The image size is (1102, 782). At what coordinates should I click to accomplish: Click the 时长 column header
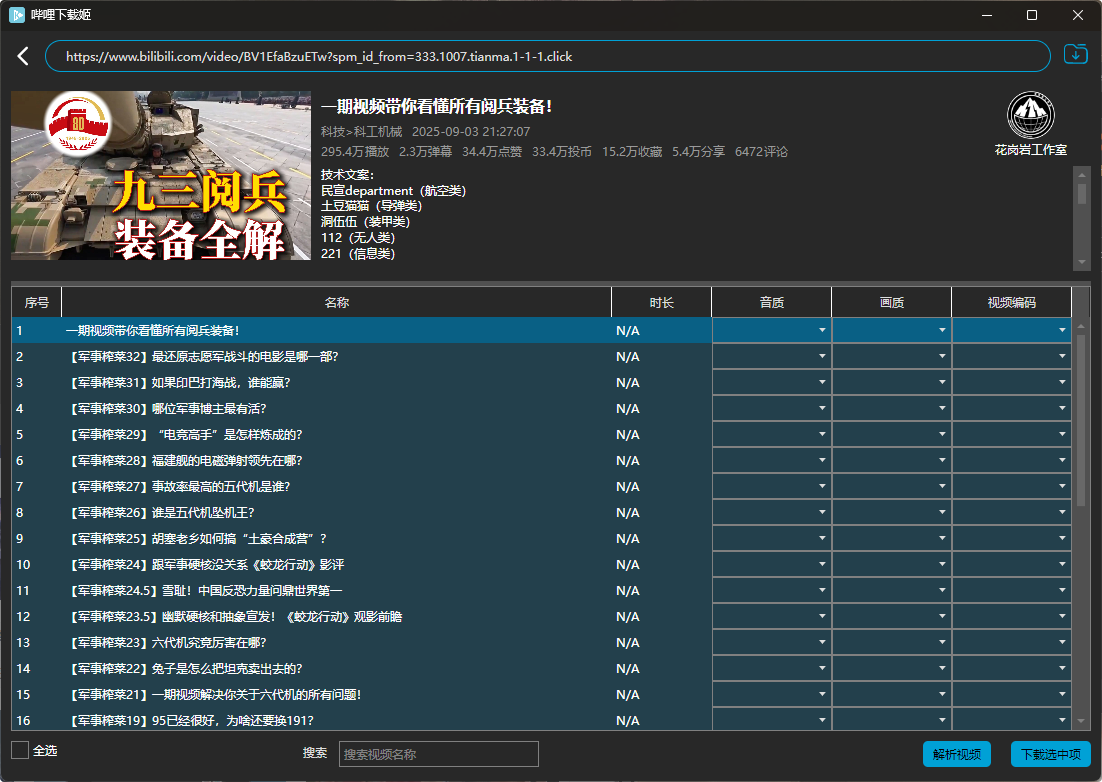pyautogui.click(x=660, y=301)
